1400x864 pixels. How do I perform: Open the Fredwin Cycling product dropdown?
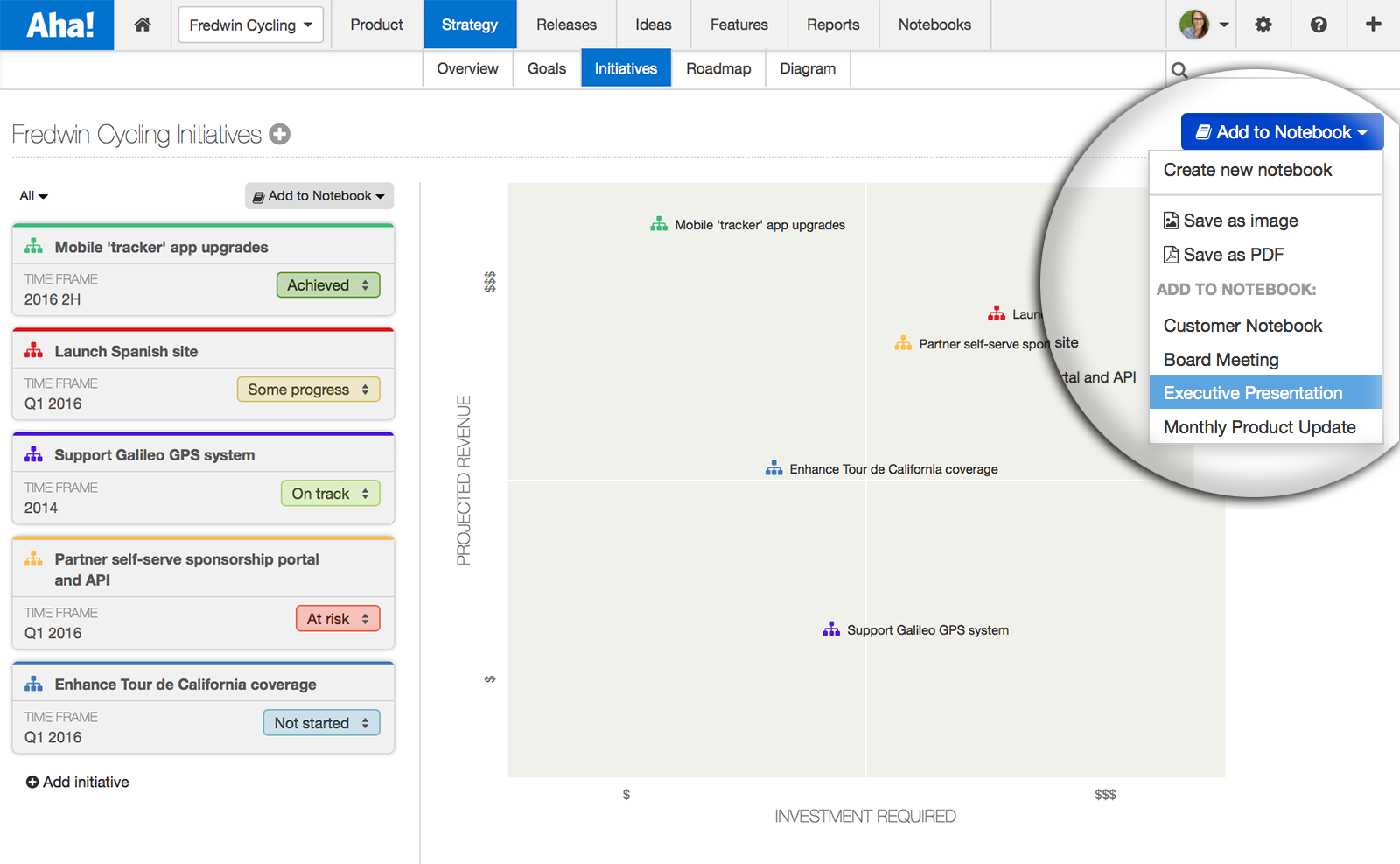click(250, 24)
